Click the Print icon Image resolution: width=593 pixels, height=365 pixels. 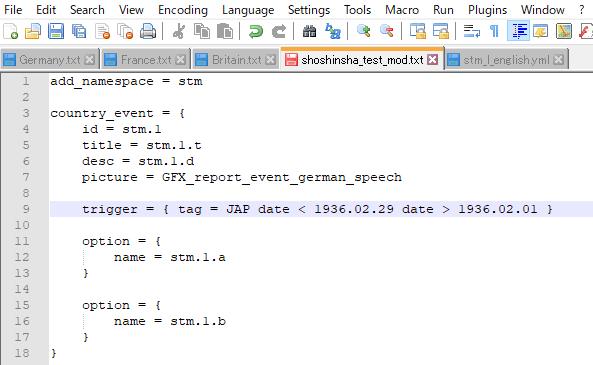(148, 31)
